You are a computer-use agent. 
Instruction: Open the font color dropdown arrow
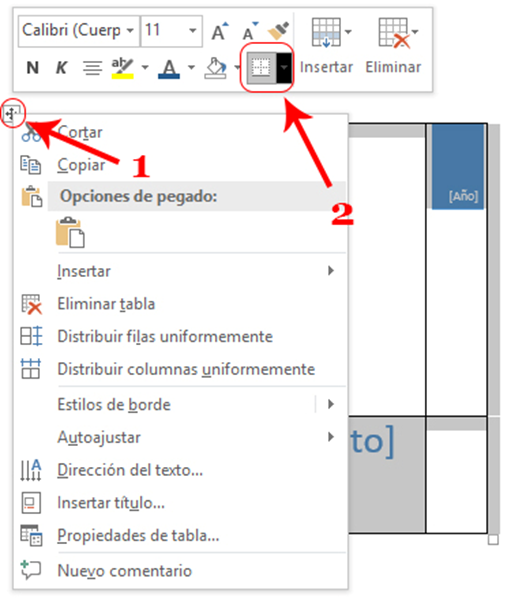tap(191, 68)
